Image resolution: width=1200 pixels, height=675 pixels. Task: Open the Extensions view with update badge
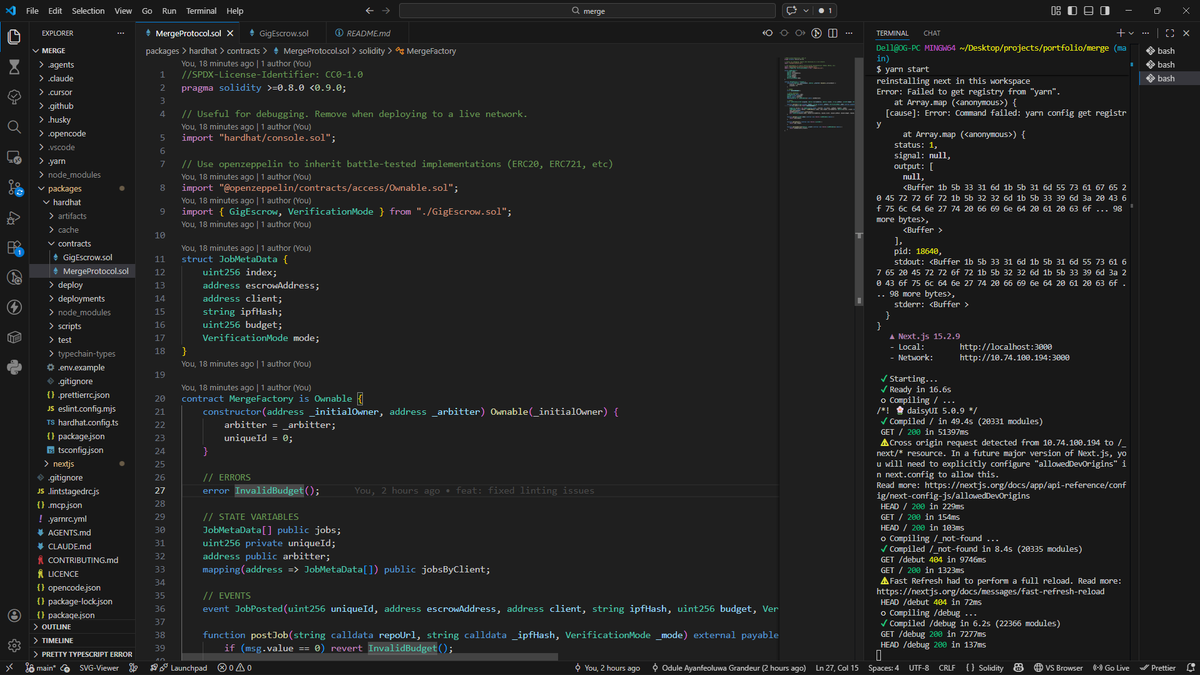coord(14,247)
